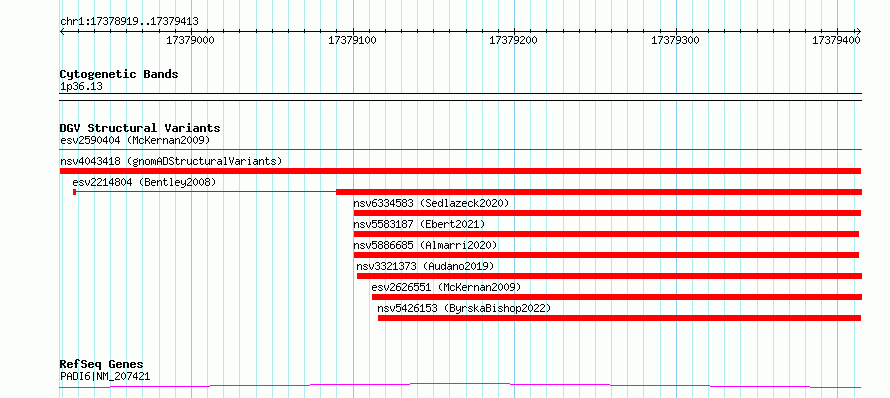This screenshot has width=890, height=398.
Task: Click the 17379000 ruler position
Action: point(190,40)
